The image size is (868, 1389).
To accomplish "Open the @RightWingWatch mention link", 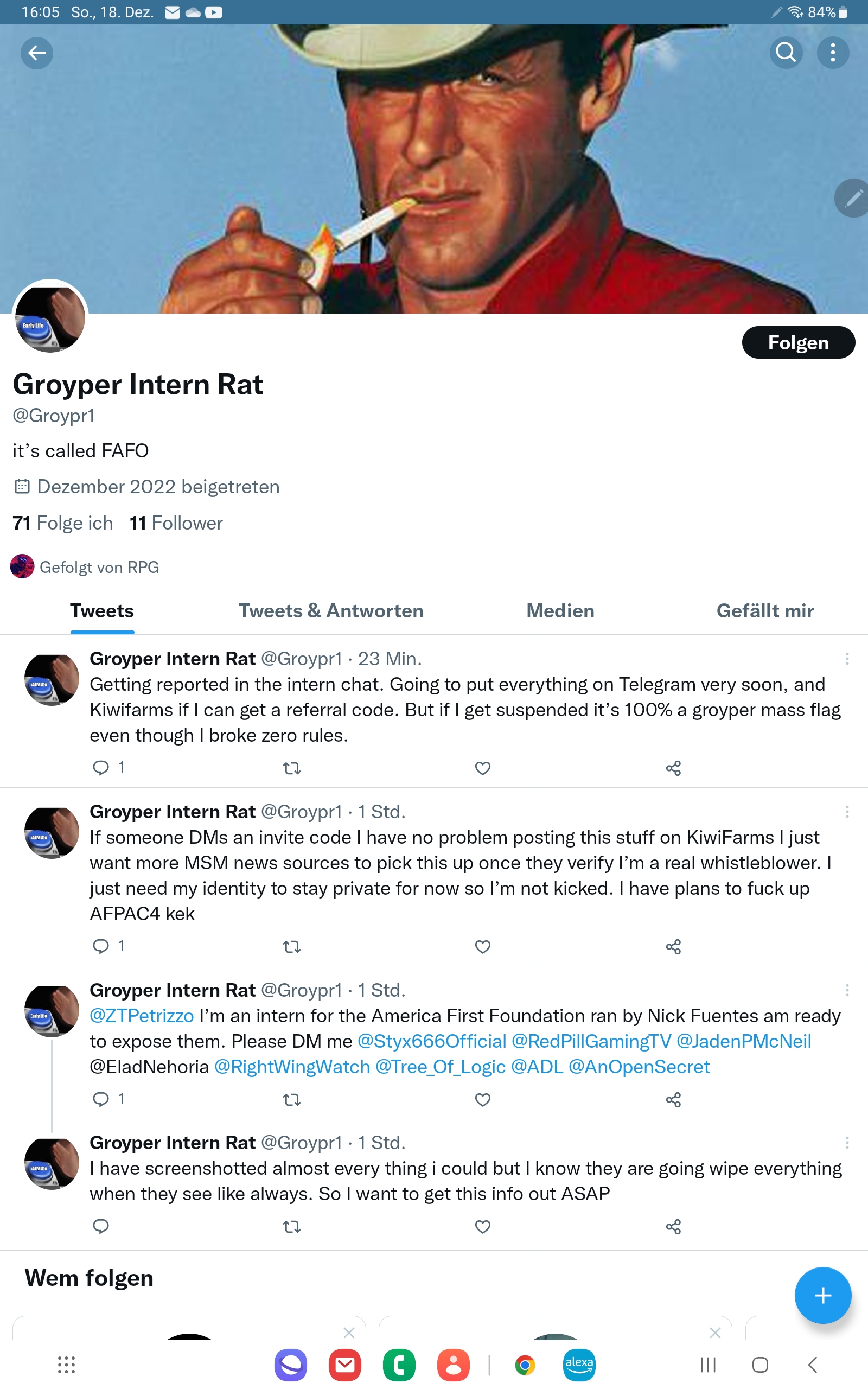I will tap(292, 1066).
